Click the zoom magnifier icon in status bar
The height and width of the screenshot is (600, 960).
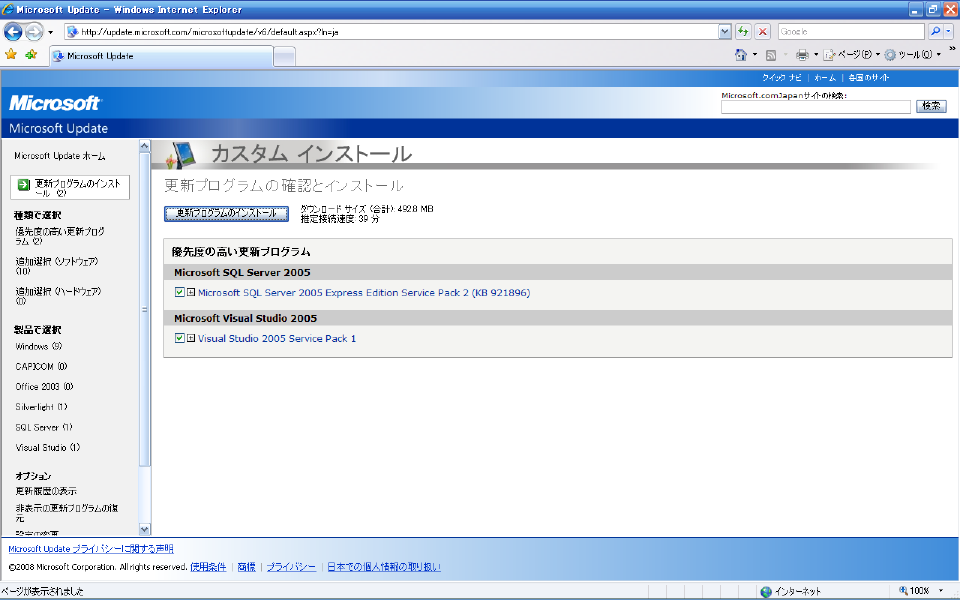point(903,591)
